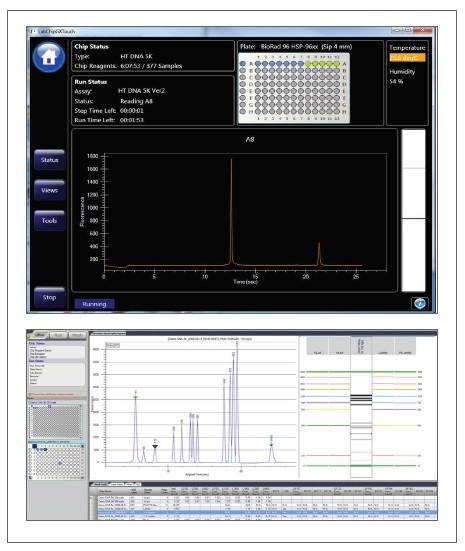Screen dimensions: 465x551
Task: Pick well H1 on the plate diagram
Action: coord(258,112)
